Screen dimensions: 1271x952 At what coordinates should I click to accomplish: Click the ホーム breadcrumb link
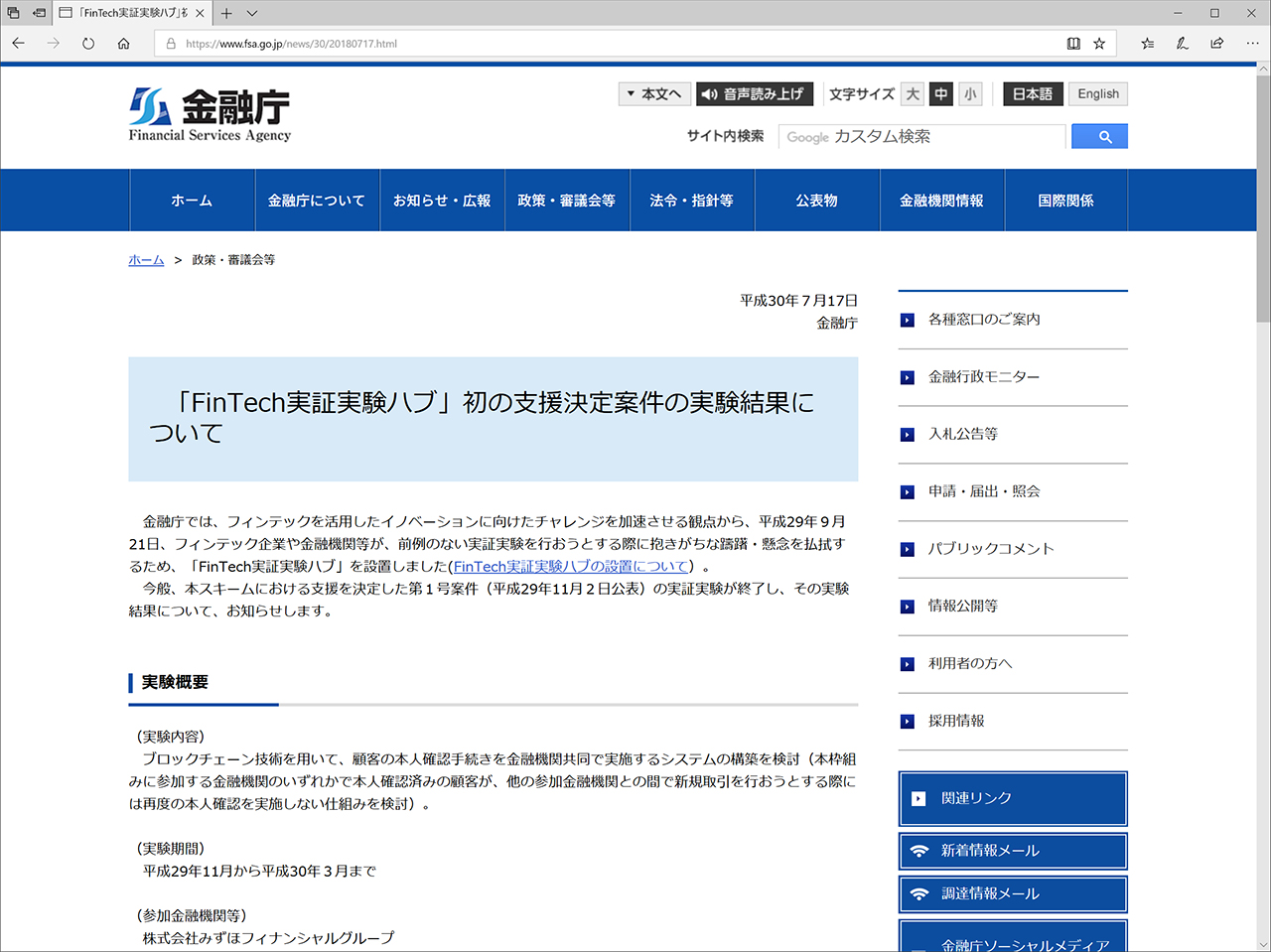coord(145,259)
